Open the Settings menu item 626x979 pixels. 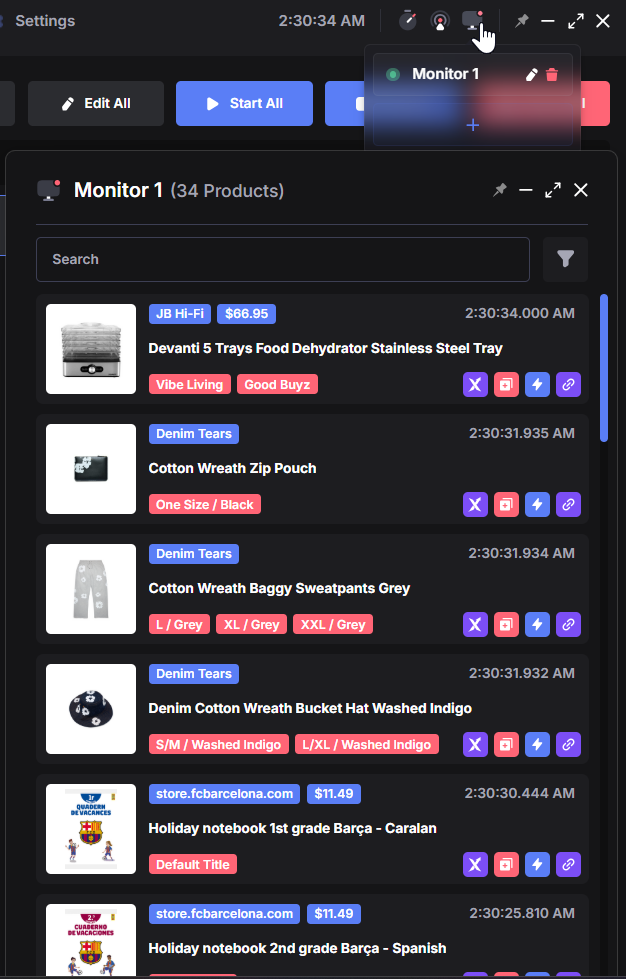pos(45,21)
